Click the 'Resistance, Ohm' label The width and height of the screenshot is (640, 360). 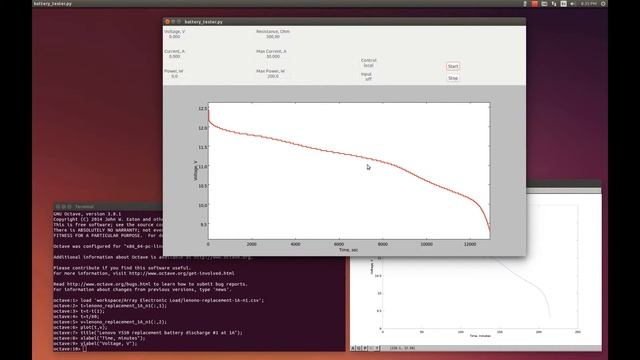pos(273,31)
